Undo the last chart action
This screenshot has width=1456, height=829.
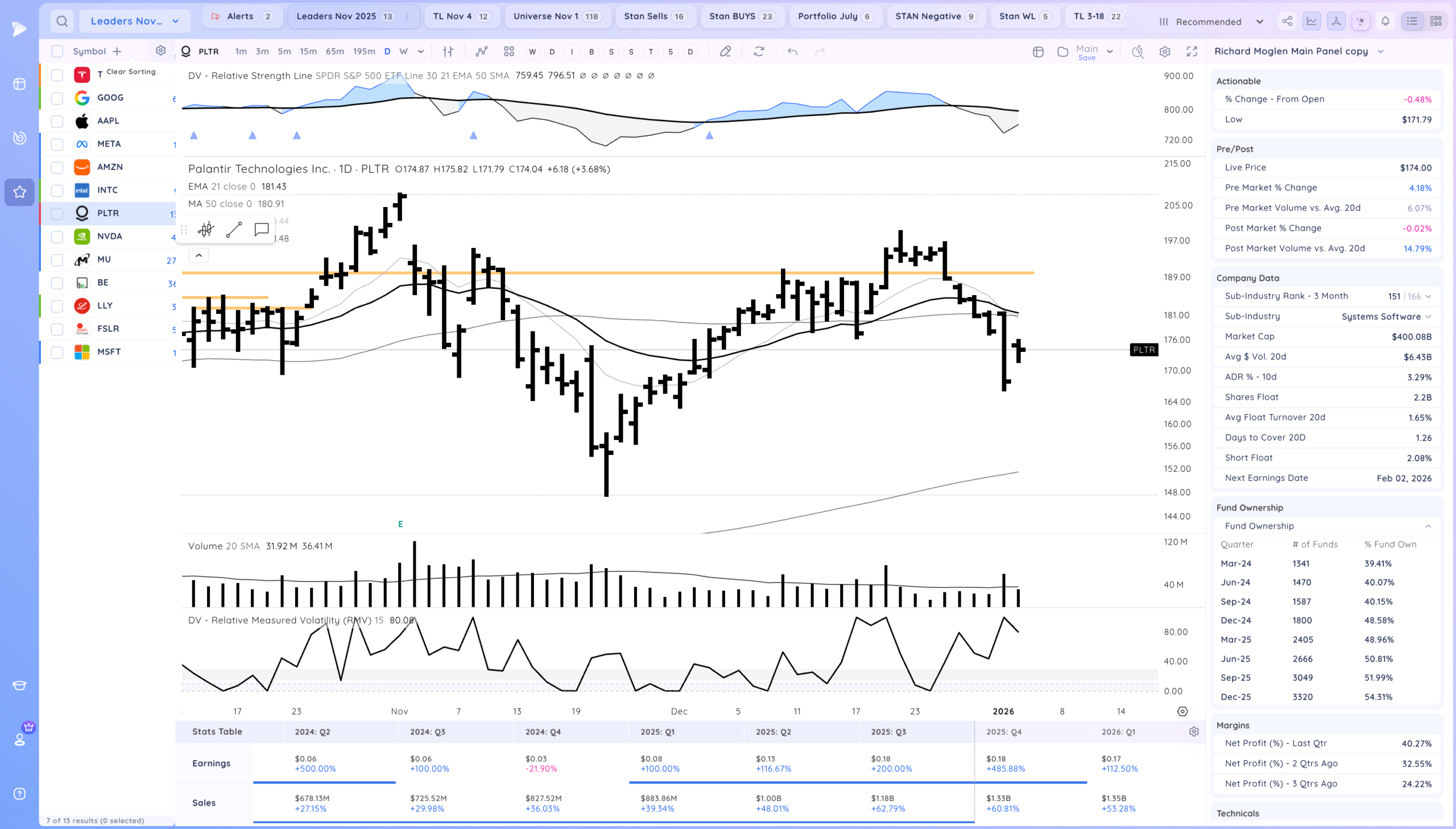(792, 51)
